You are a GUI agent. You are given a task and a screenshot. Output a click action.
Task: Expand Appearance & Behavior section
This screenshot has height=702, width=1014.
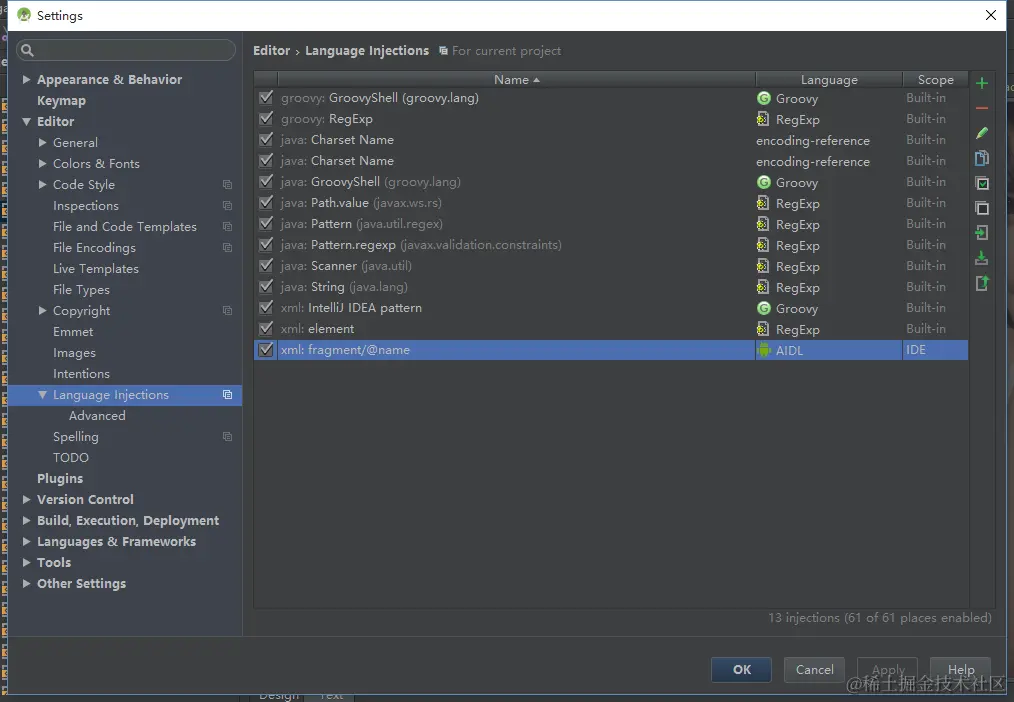[x=27, y=80]
